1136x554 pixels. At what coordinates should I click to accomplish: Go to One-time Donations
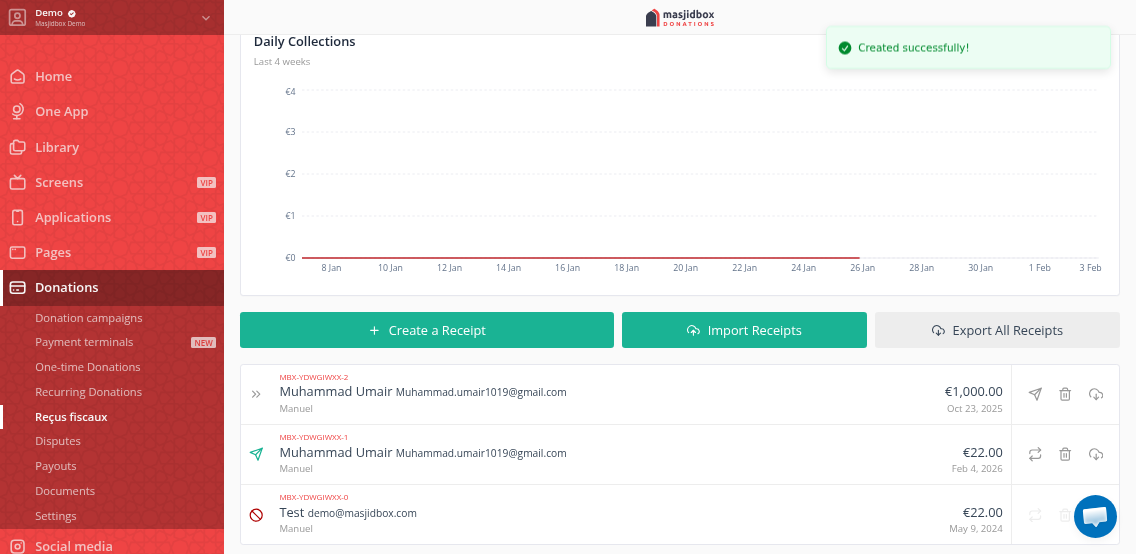[88, 367]
